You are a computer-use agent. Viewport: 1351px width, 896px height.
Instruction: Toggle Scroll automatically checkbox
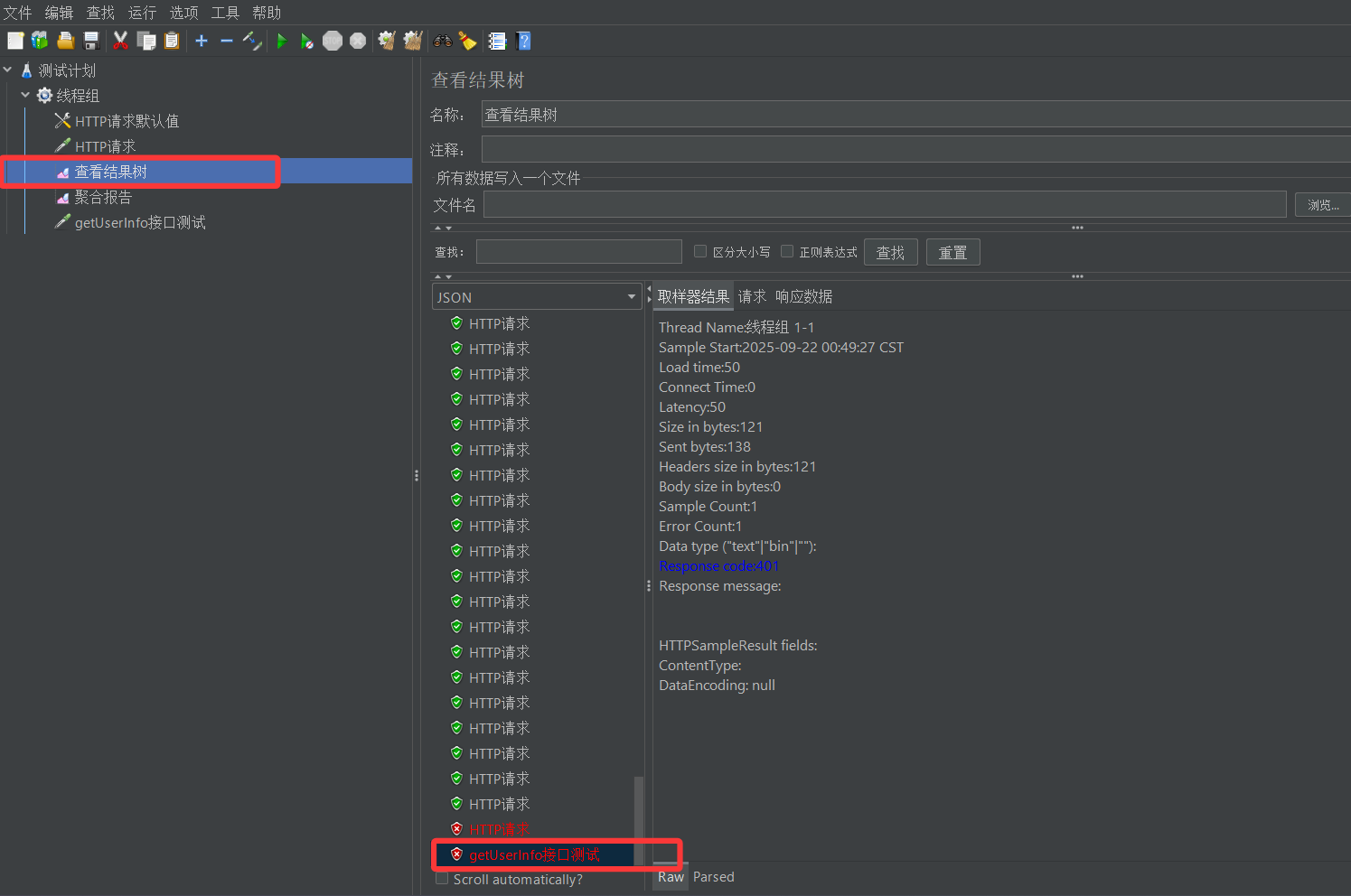pos(442,878)
